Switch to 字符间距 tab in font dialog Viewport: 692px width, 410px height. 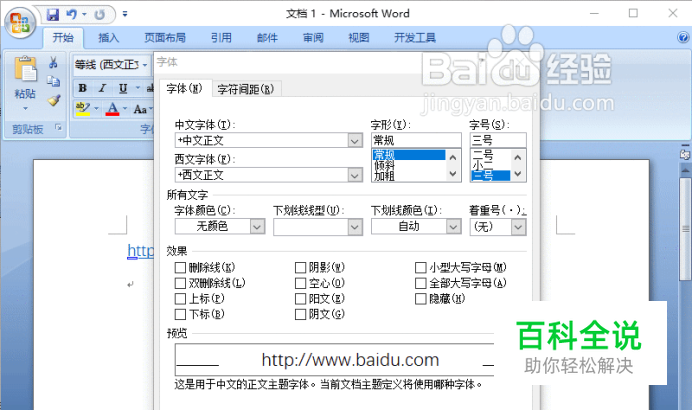coord(246,90)
